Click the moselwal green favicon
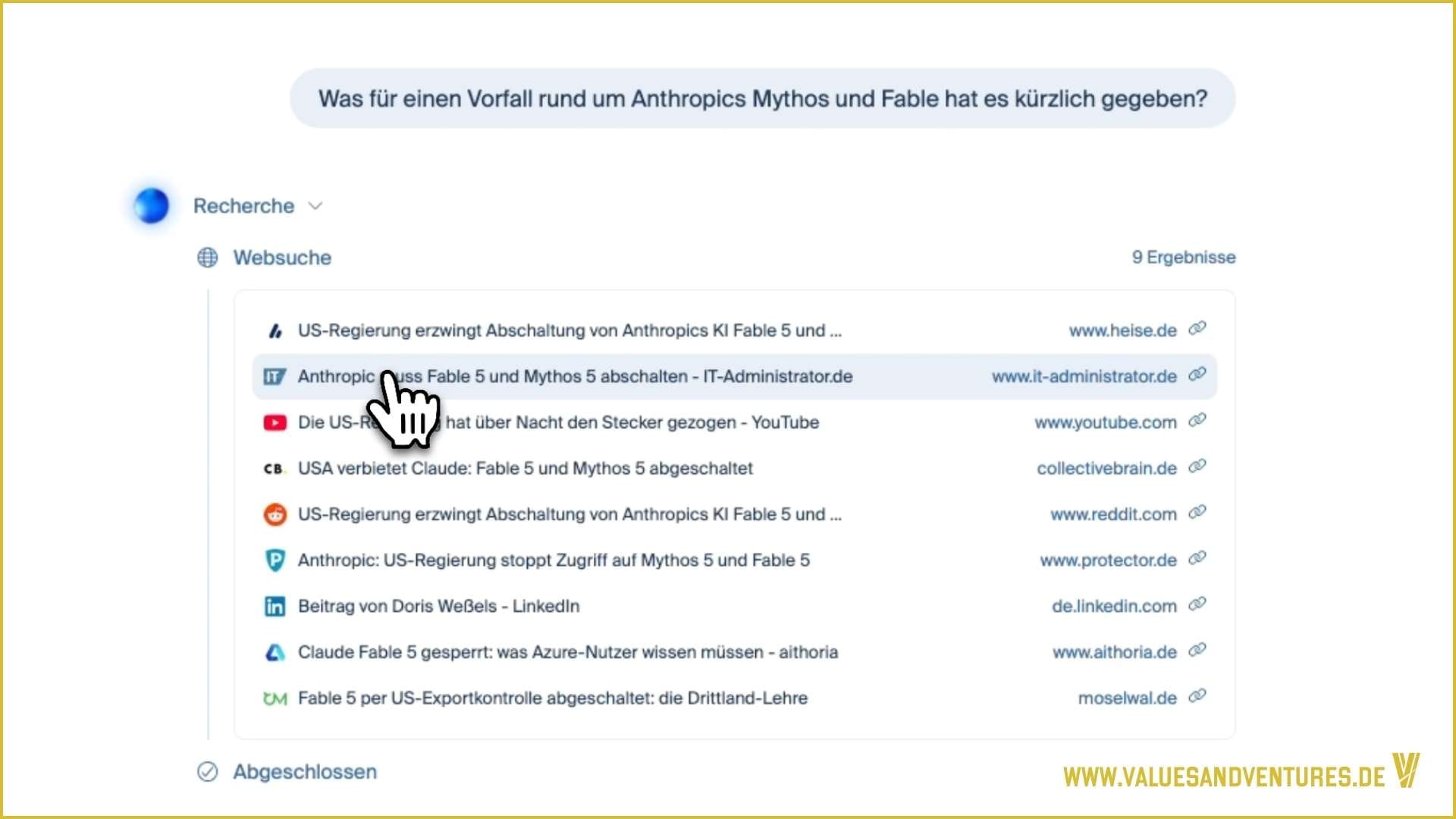The image size is (1456, 819). (x=275, y=699)
